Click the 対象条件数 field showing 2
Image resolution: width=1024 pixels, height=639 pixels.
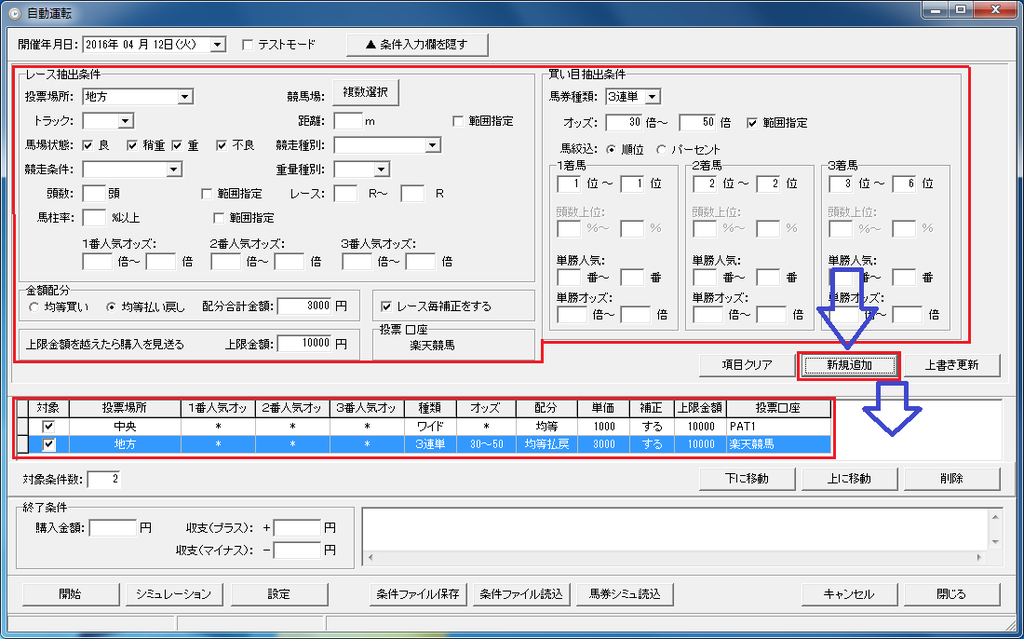pyautogui.click(x=104, y=479)
